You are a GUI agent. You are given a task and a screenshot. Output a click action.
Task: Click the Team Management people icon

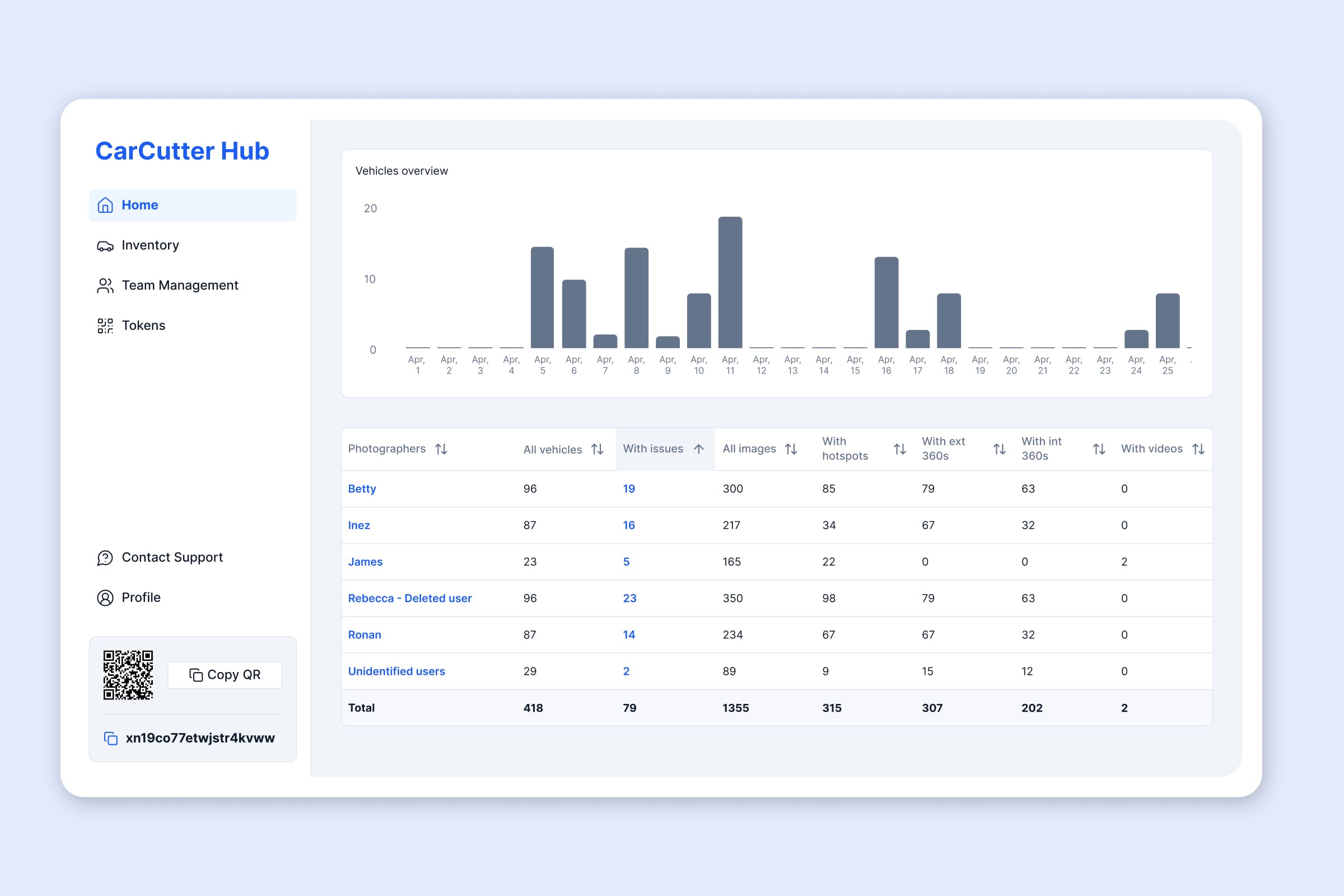pos(105,286)
